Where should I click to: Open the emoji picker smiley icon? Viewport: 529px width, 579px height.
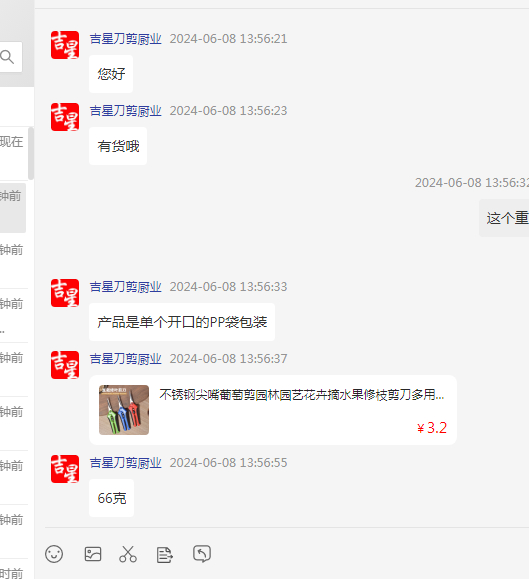(x=54, y=554)
